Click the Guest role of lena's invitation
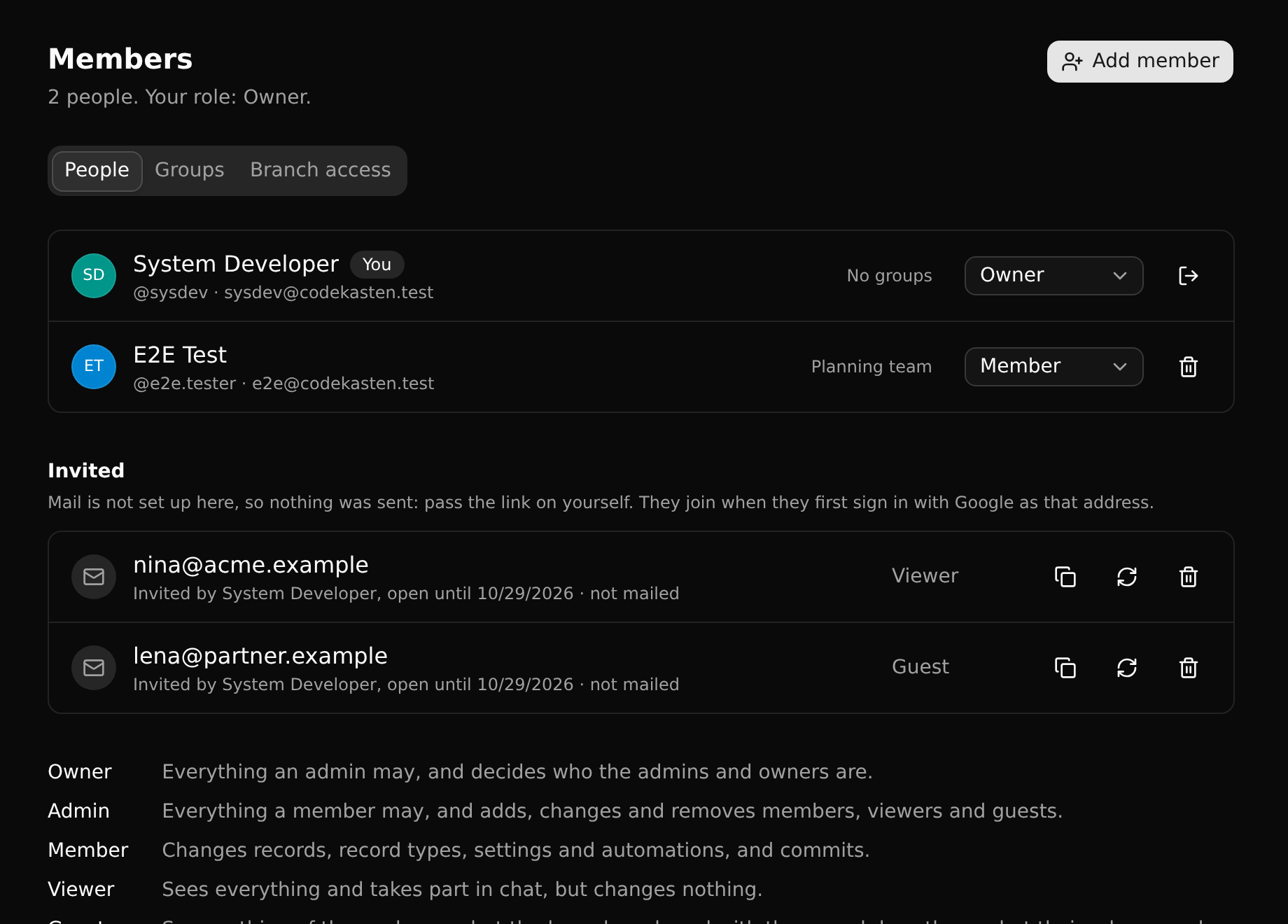Viewport: 1288px width, 924px height. [920, 666]
